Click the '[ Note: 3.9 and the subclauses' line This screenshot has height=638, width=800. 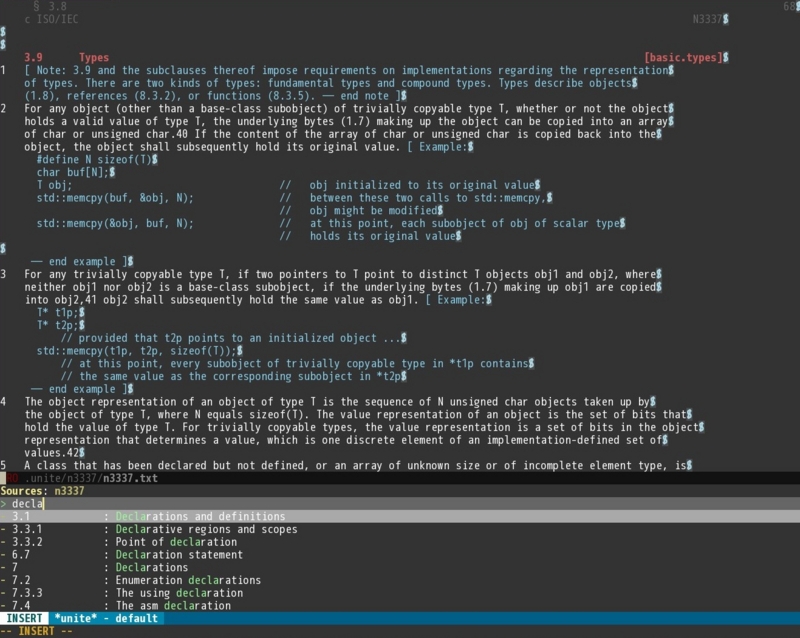346,70
